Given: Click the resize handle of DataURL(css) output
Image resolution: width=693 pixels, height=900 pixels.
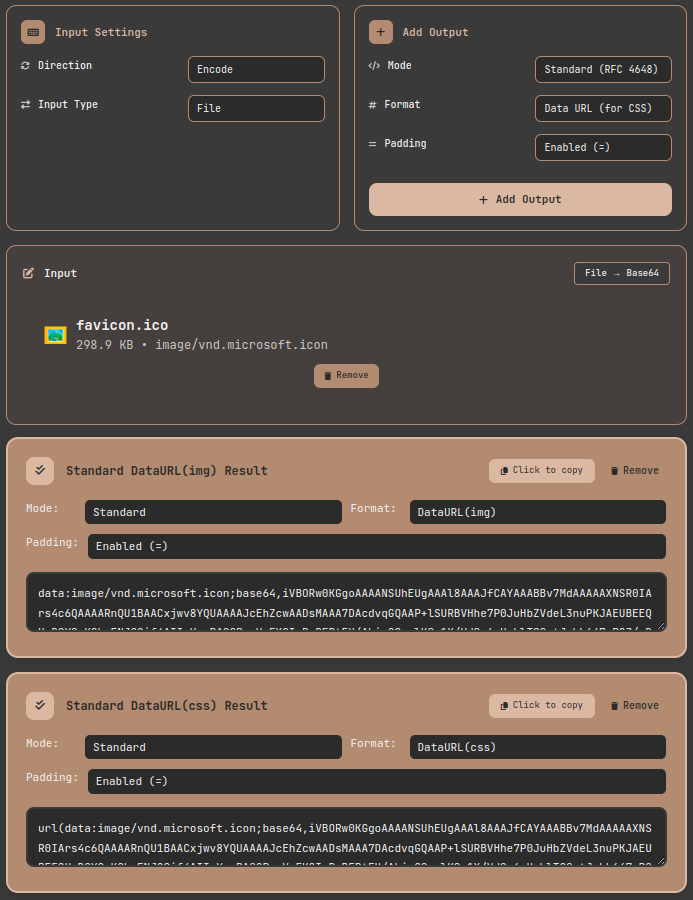Looking at the screenshot, I should coord(661,861).
